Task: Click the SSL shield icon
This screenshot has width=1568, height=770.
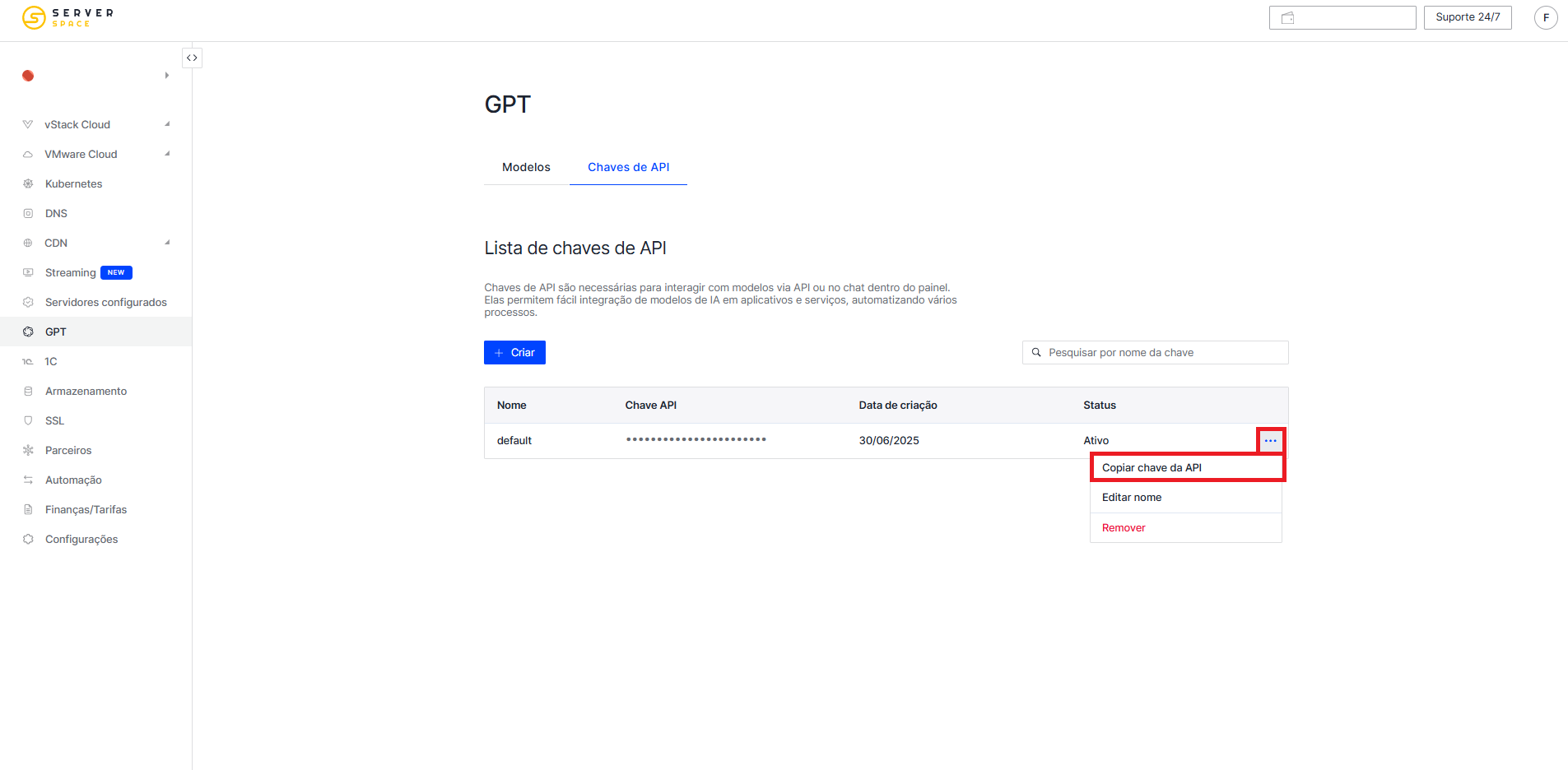Action: pos(28,420)
